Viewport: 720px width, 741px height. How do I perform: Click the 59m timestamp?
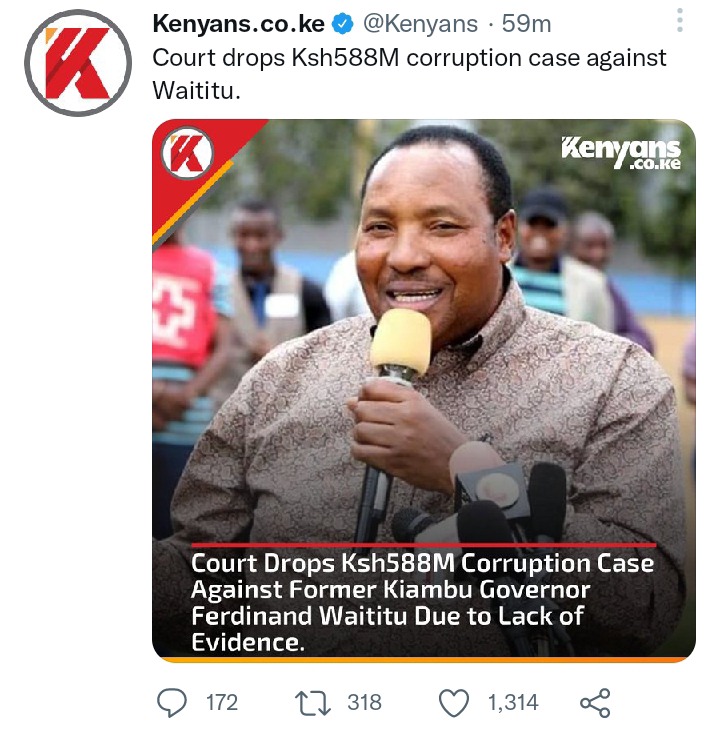click(x=526, y=24)
